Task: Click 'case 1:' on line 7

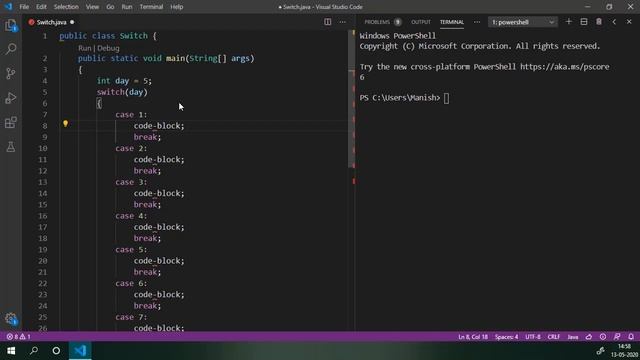Action: click(131, 115)
